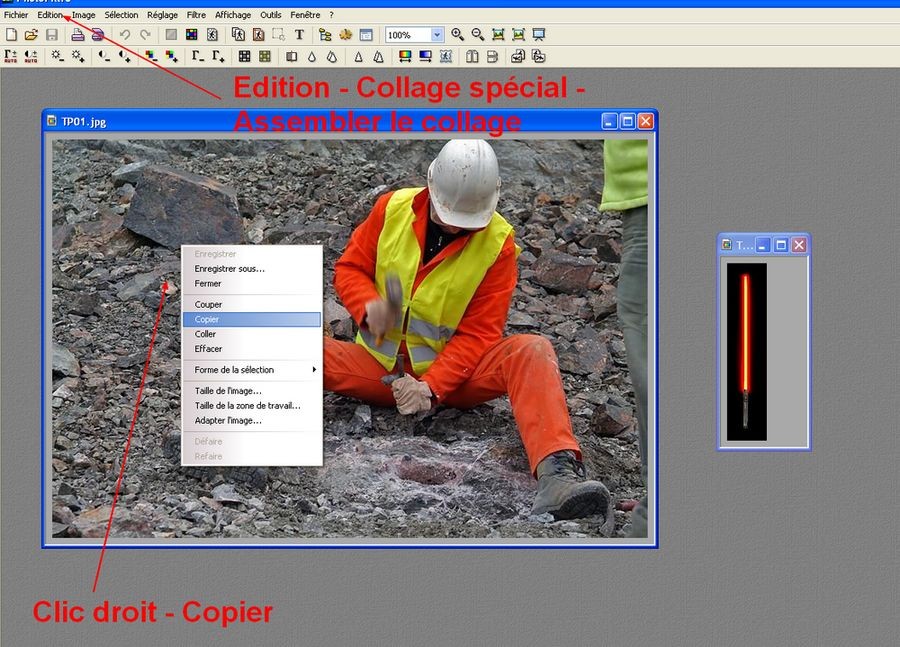Open the 100% zoom level dropdown

coord(437,35)
